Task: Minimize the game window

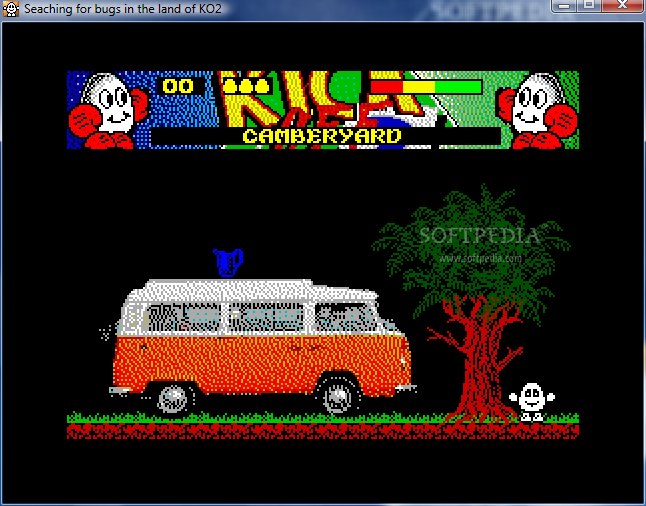Action: pos(564,6)
